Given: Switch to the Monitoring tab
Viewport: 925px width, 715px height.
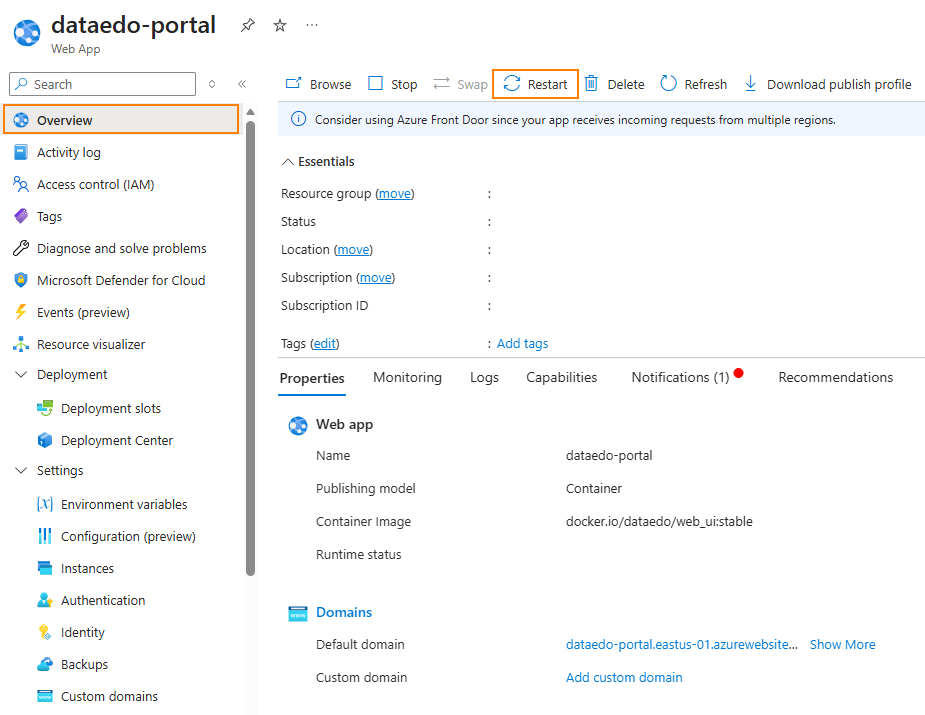Looking at the screenshot, I should [x=407, y=377].
